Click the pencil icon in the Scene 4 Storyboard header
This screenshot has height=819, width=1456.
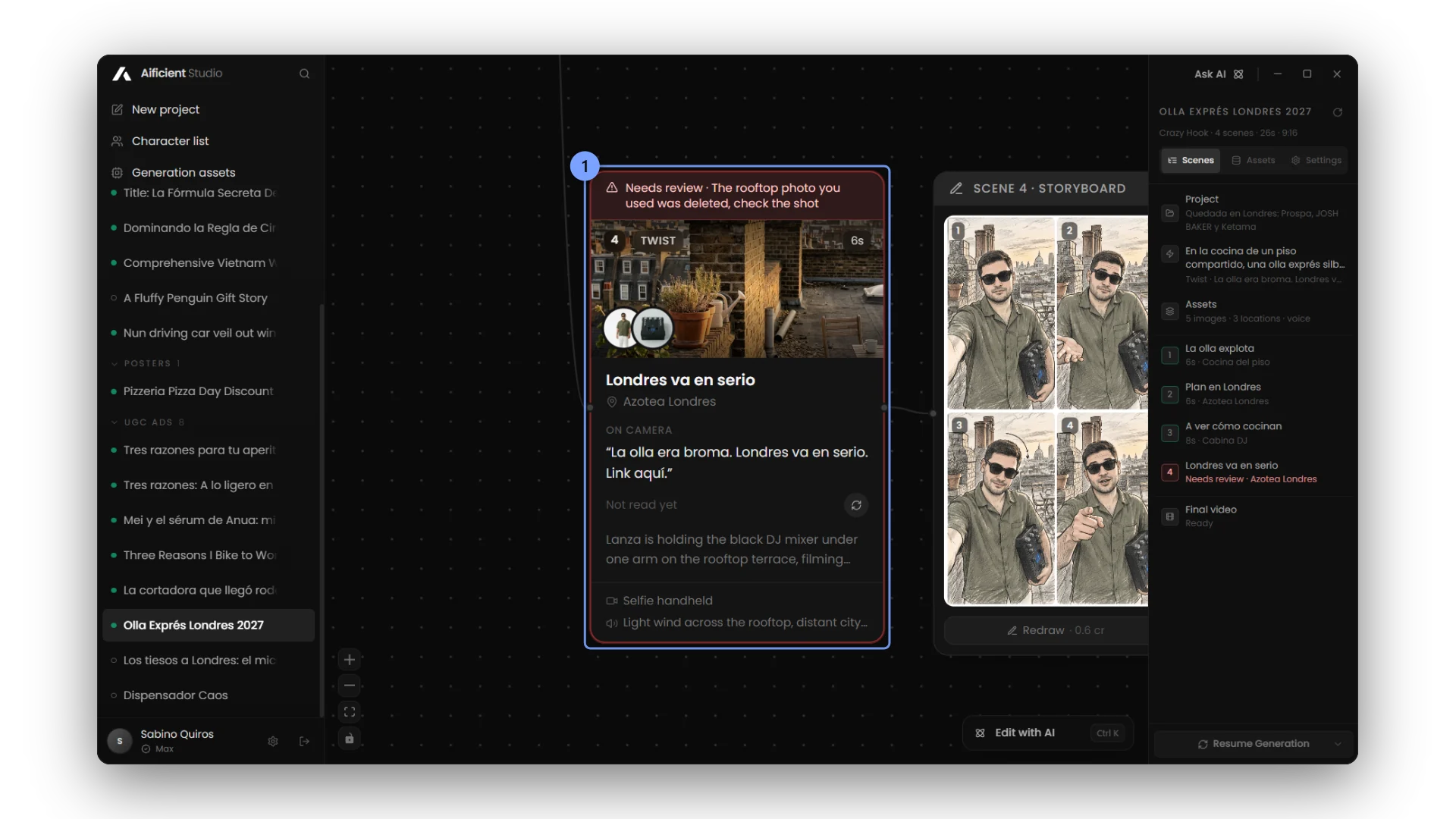pyautogui.click(x=956, y=188)
